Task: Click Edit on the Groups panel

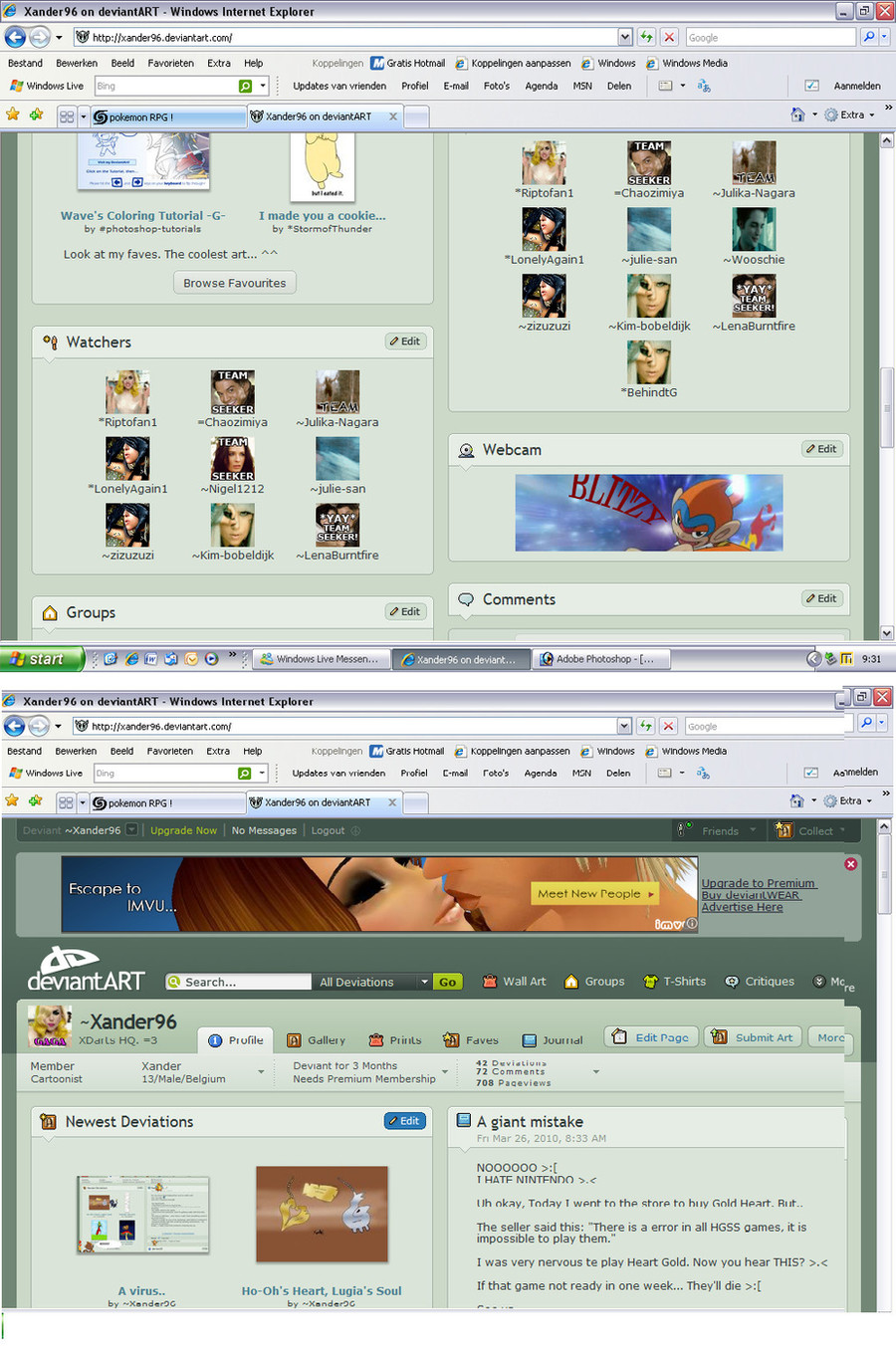Action: (x=405, y=611)
